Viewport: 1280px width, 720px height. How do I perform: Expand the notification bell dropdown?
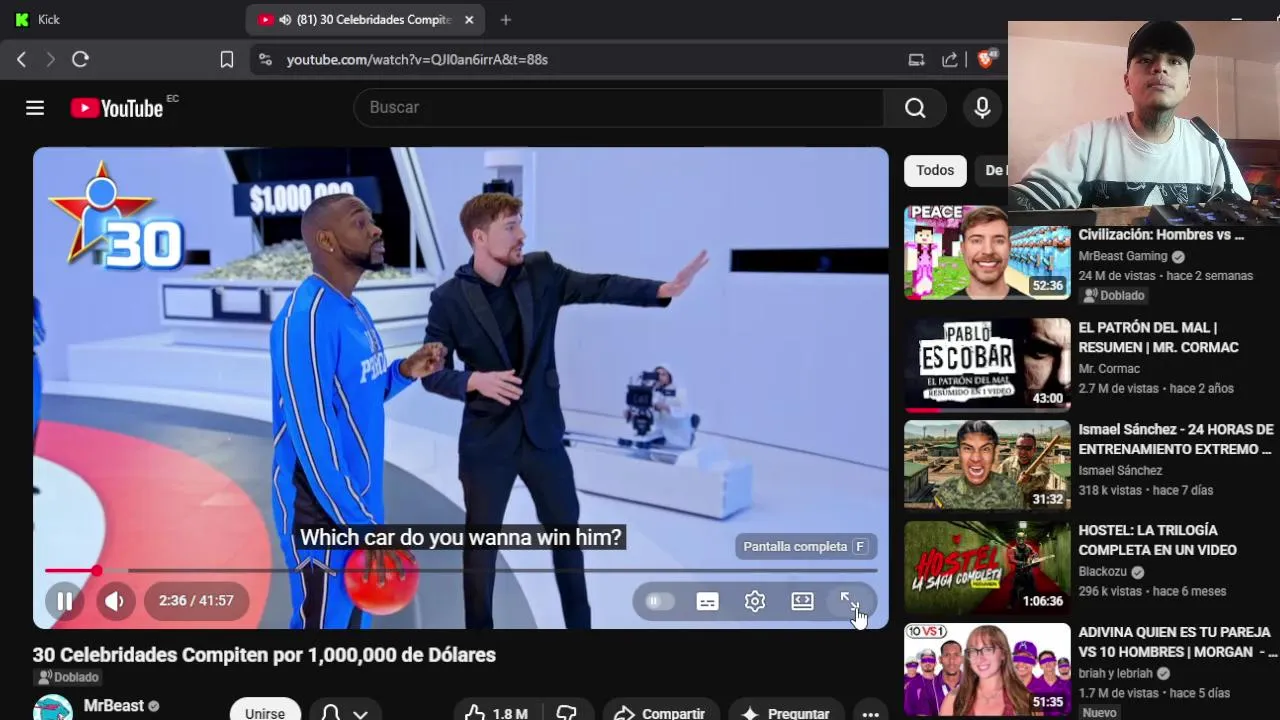point(345,711)
